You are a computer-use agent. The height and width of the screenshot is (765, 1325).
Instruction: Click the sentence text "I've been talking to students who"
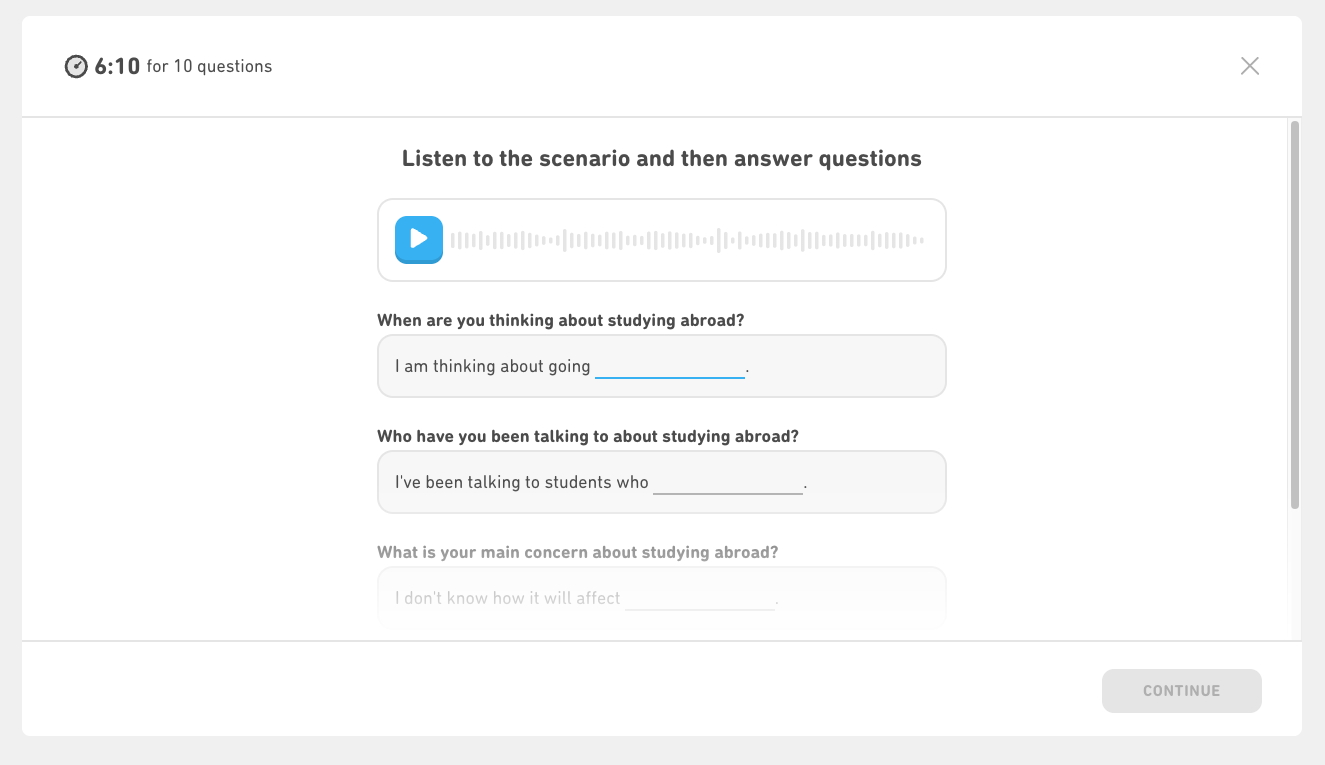coord(522,482)
